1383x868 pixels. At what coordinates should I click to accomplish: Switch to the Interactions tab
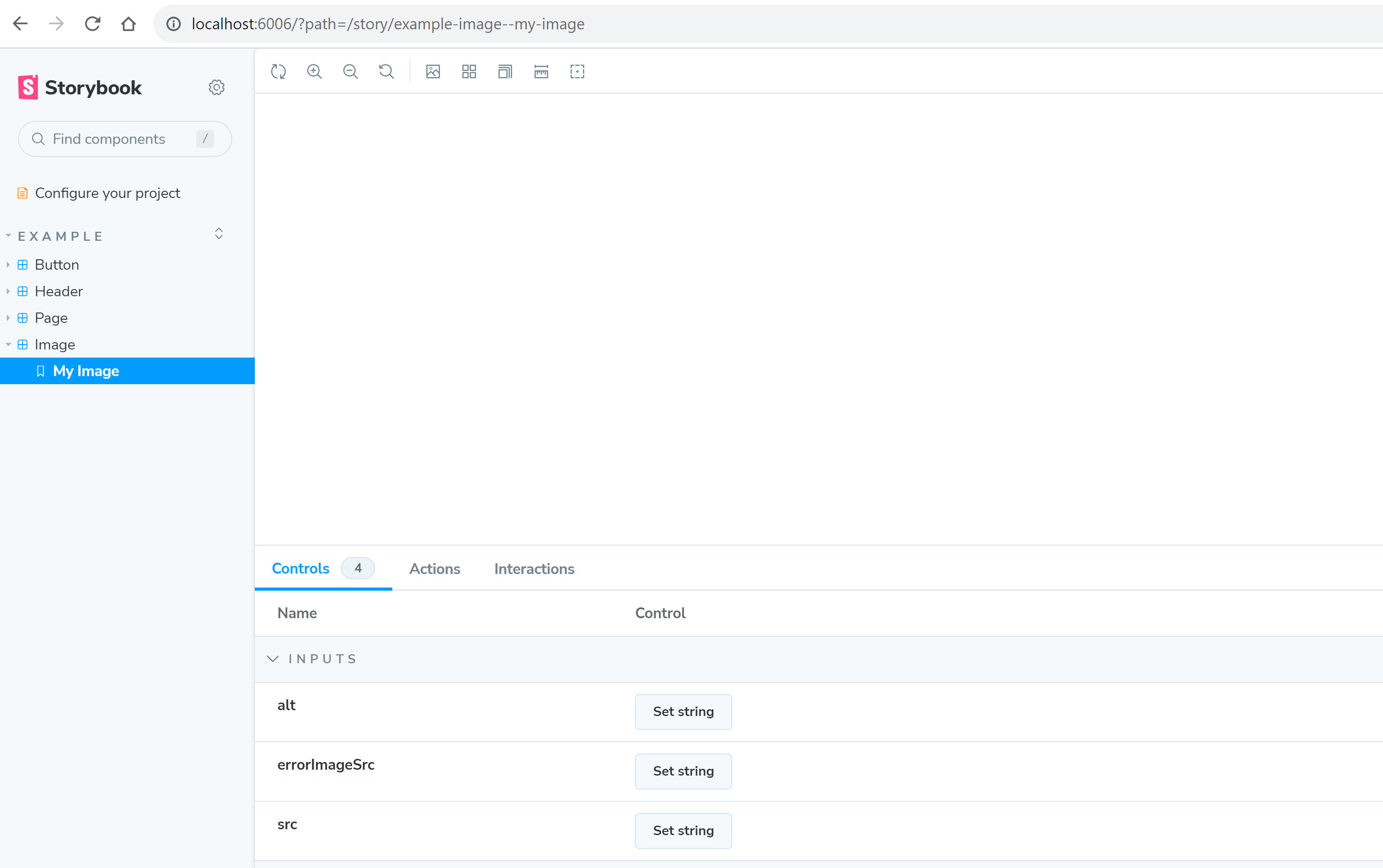[533, 569]
